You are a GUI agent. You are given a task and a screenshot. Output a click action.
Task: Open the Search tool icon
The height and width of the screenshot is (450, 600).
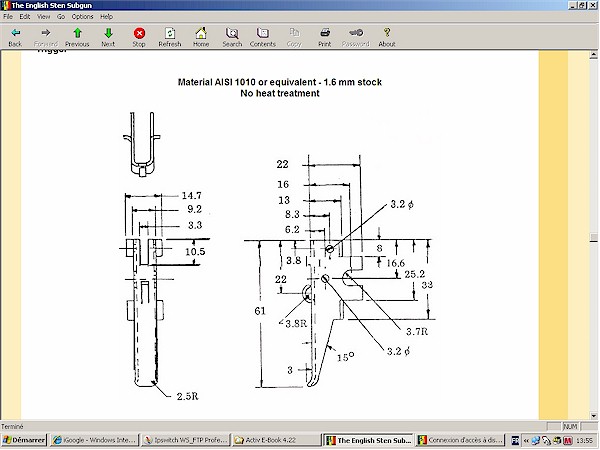[x=232, y=33]
